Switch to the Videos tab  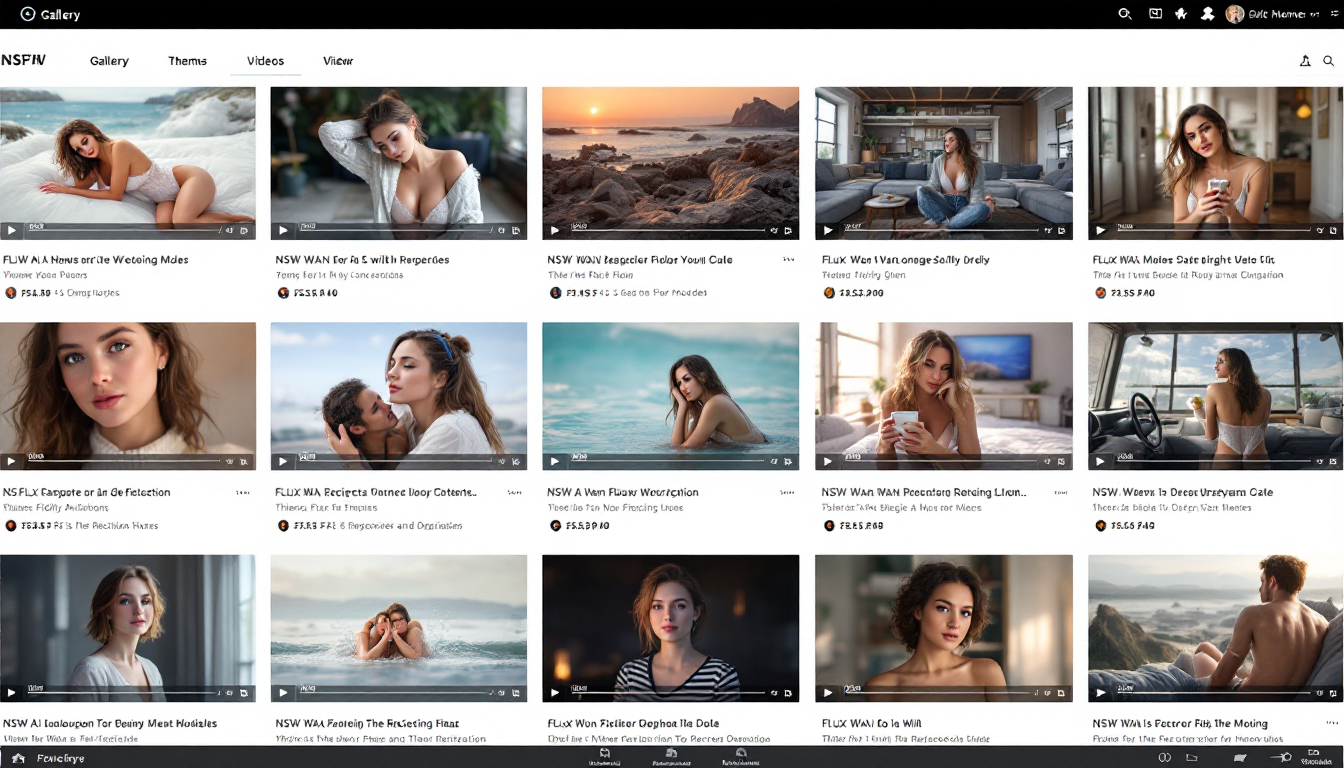click(x=265, y=61)
